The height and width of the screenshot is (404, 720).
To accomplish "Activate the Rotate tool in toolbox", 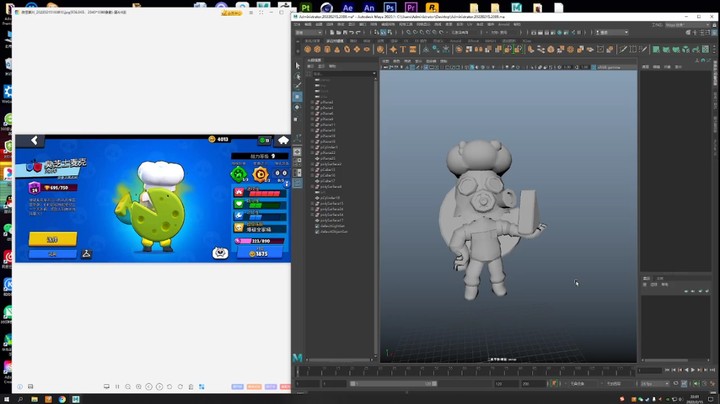I will point(298,107).
